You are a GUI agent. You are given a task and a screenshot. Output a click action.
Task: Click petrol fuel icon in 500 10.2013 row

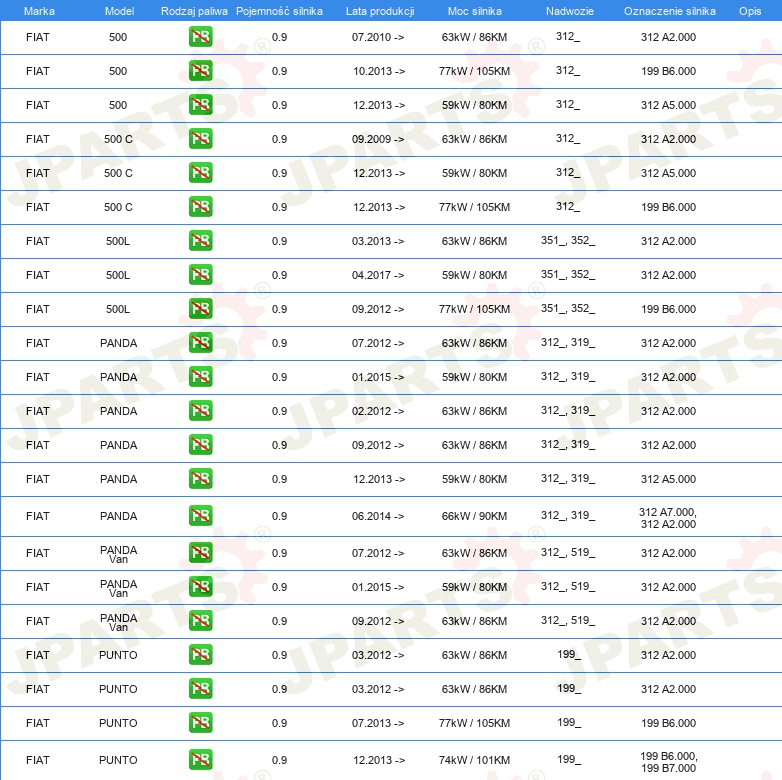coord(200,71)
